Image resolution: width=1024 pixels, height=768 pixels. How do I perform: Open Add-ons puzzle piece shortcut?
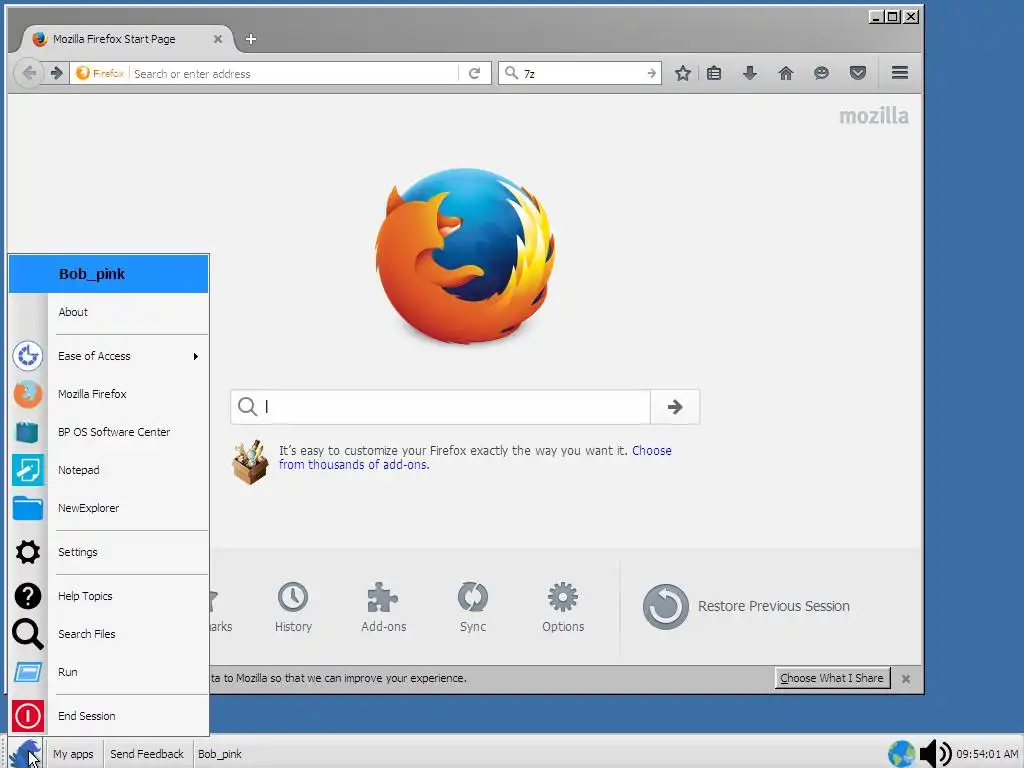[x=383, y=607]
